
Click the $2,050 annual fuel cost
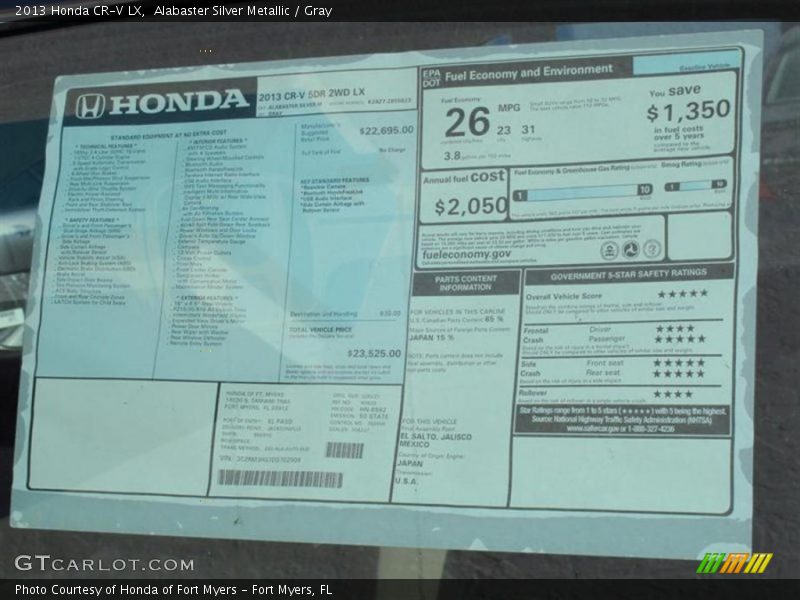point(471,206)
